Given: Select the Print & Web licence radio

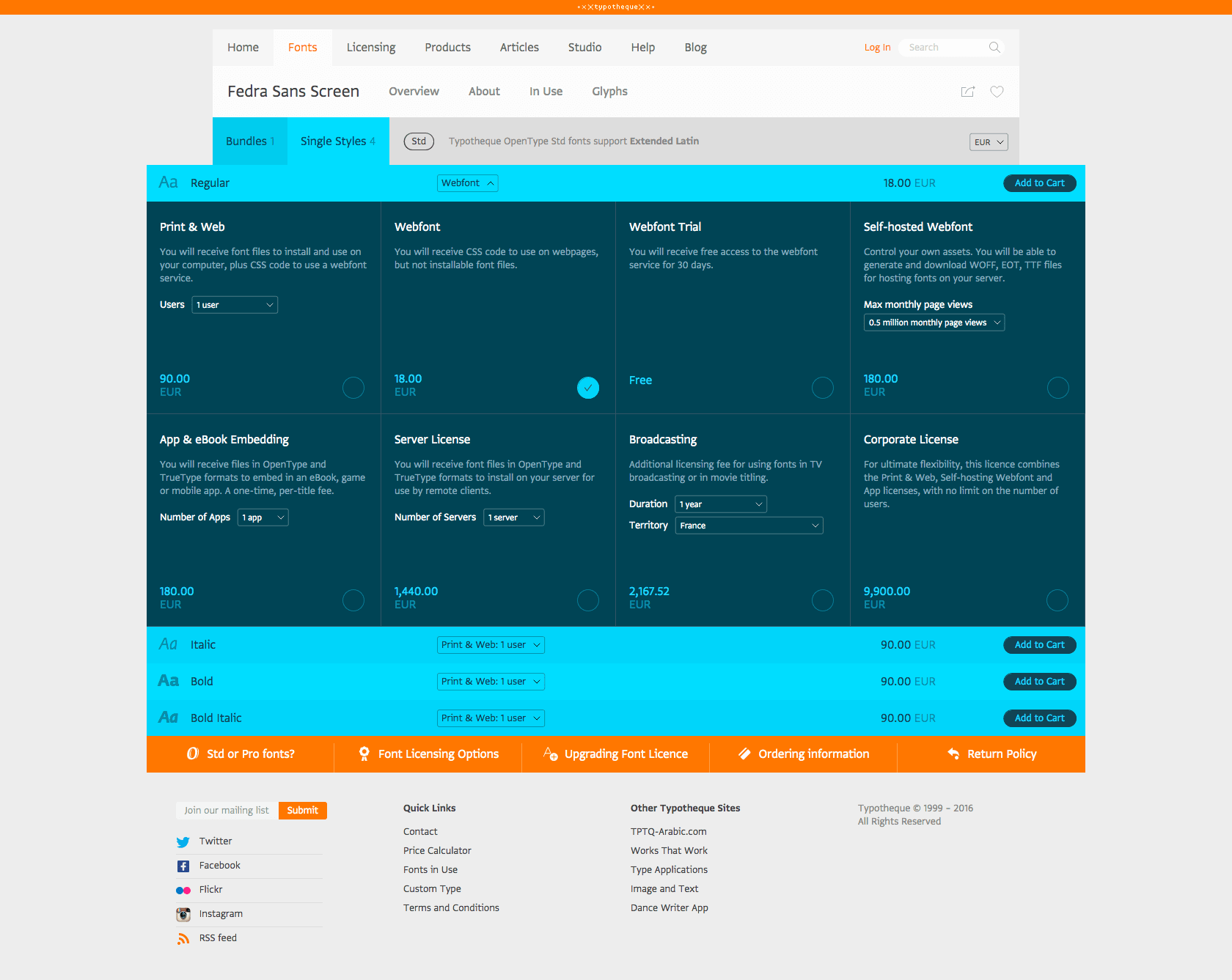Looking at the screenshot, I should [353, 388].
